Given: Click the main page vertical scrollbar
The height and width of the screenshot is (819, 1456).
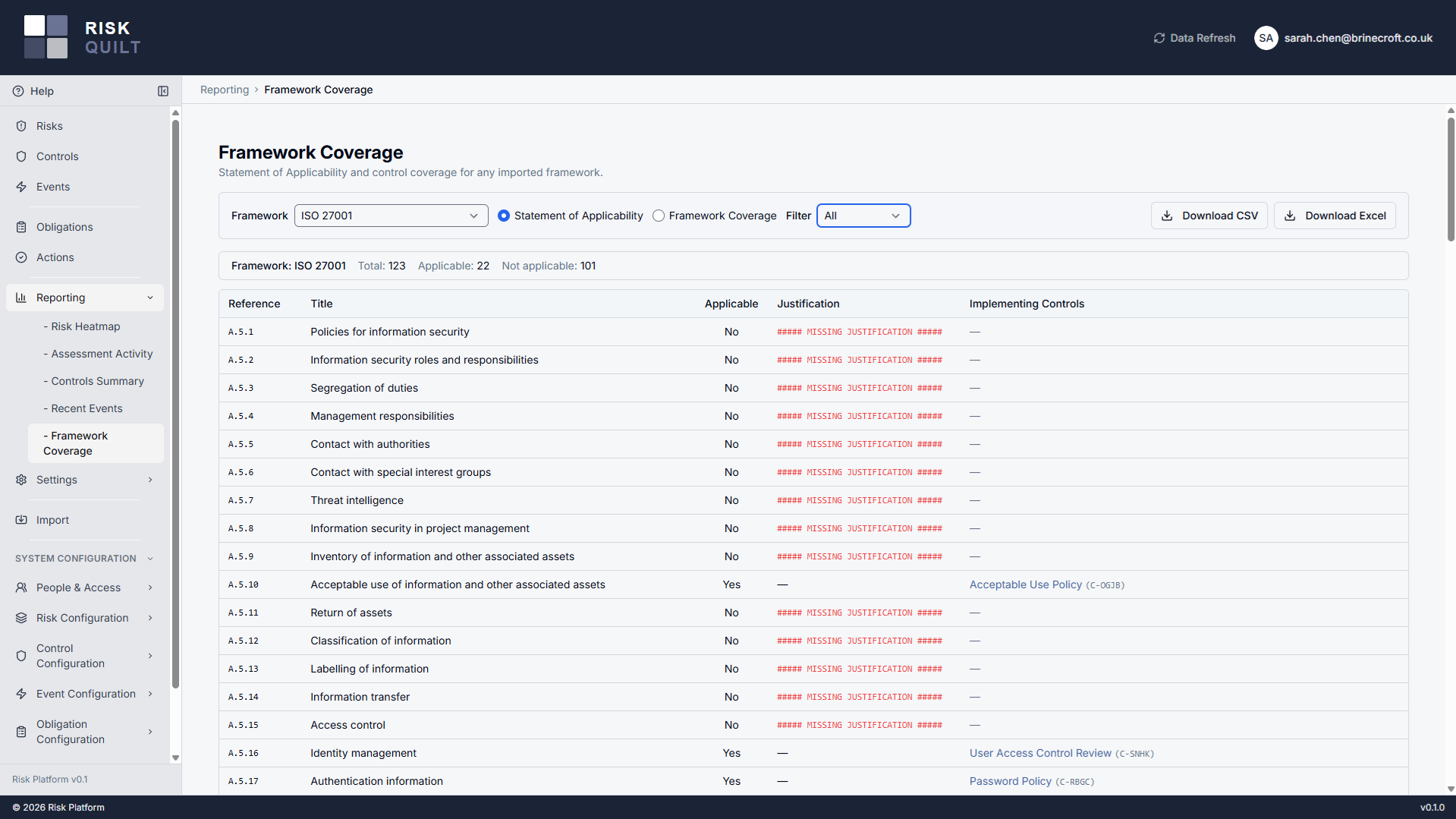Looking at the screenshot, I should pyautogui.click(x=1451, y=178).
